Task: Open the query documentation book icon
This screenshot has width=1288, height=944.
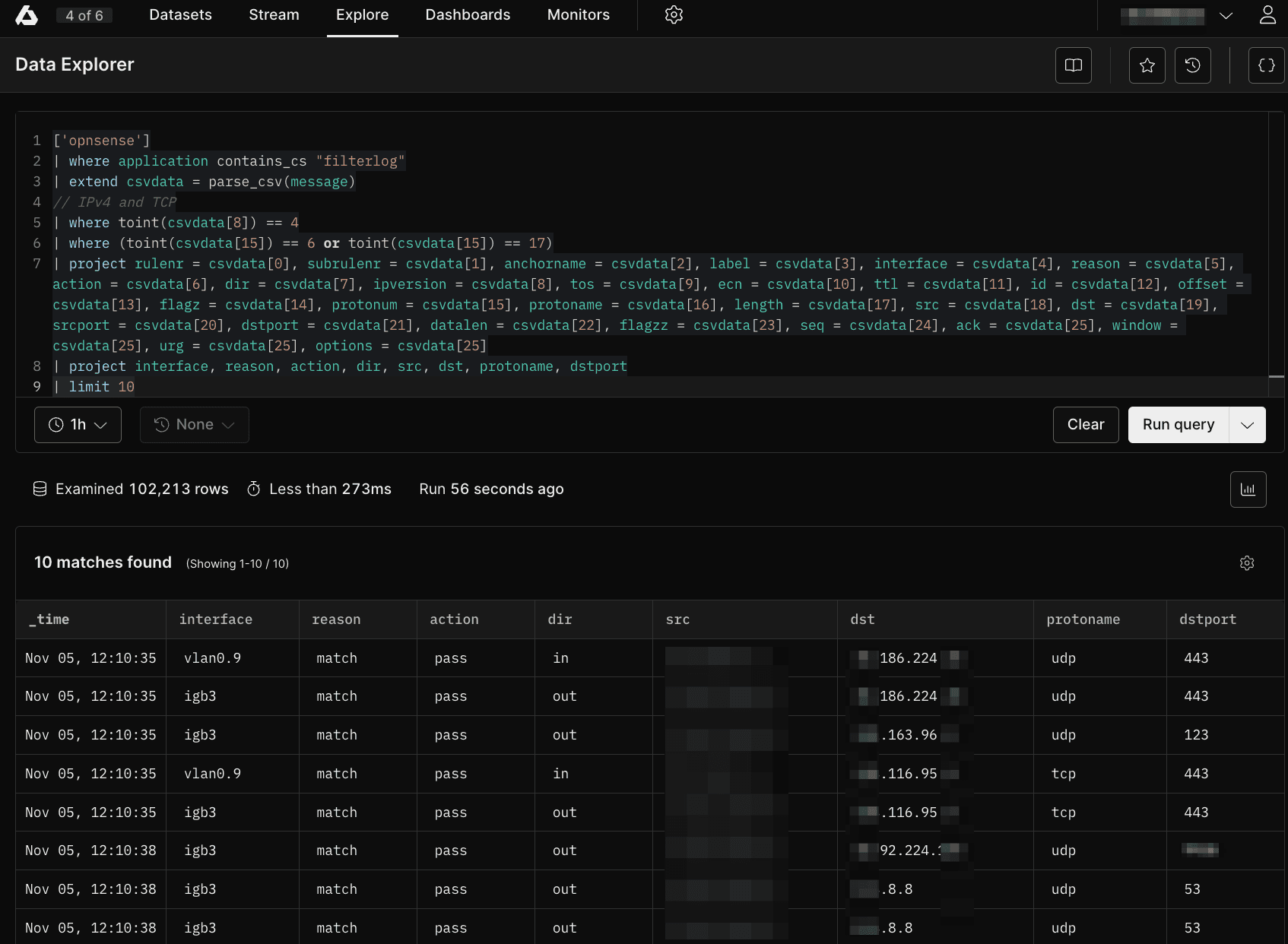Action: [1073, 65]
